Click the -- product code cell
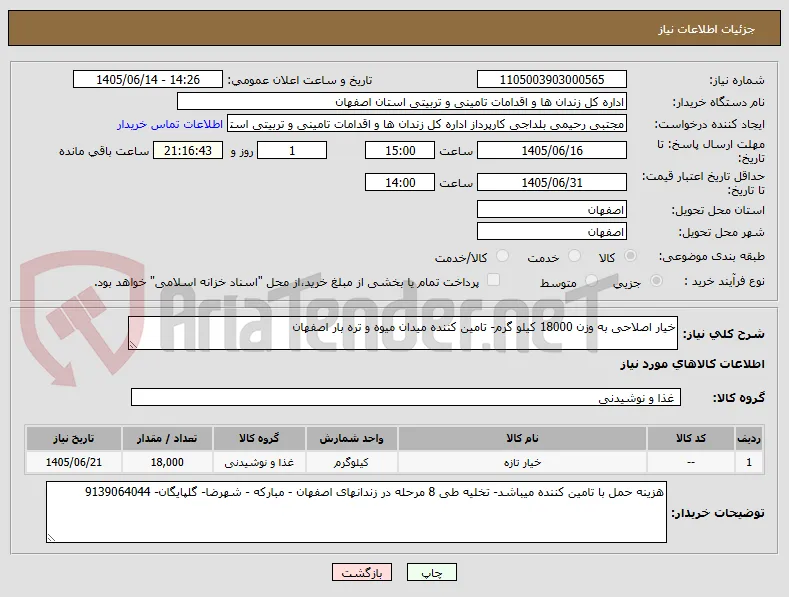This screenshot has width=789, height=597. pos(690,462)
